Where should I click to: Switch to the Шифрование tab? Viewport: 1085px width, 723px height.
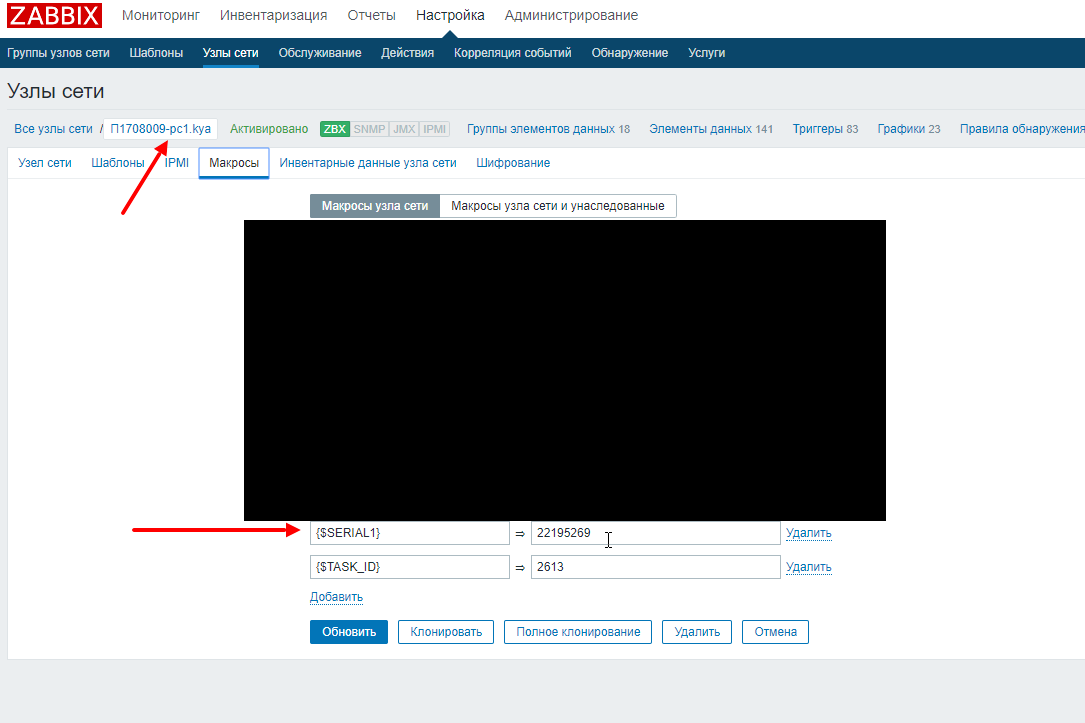coord(513,163)
